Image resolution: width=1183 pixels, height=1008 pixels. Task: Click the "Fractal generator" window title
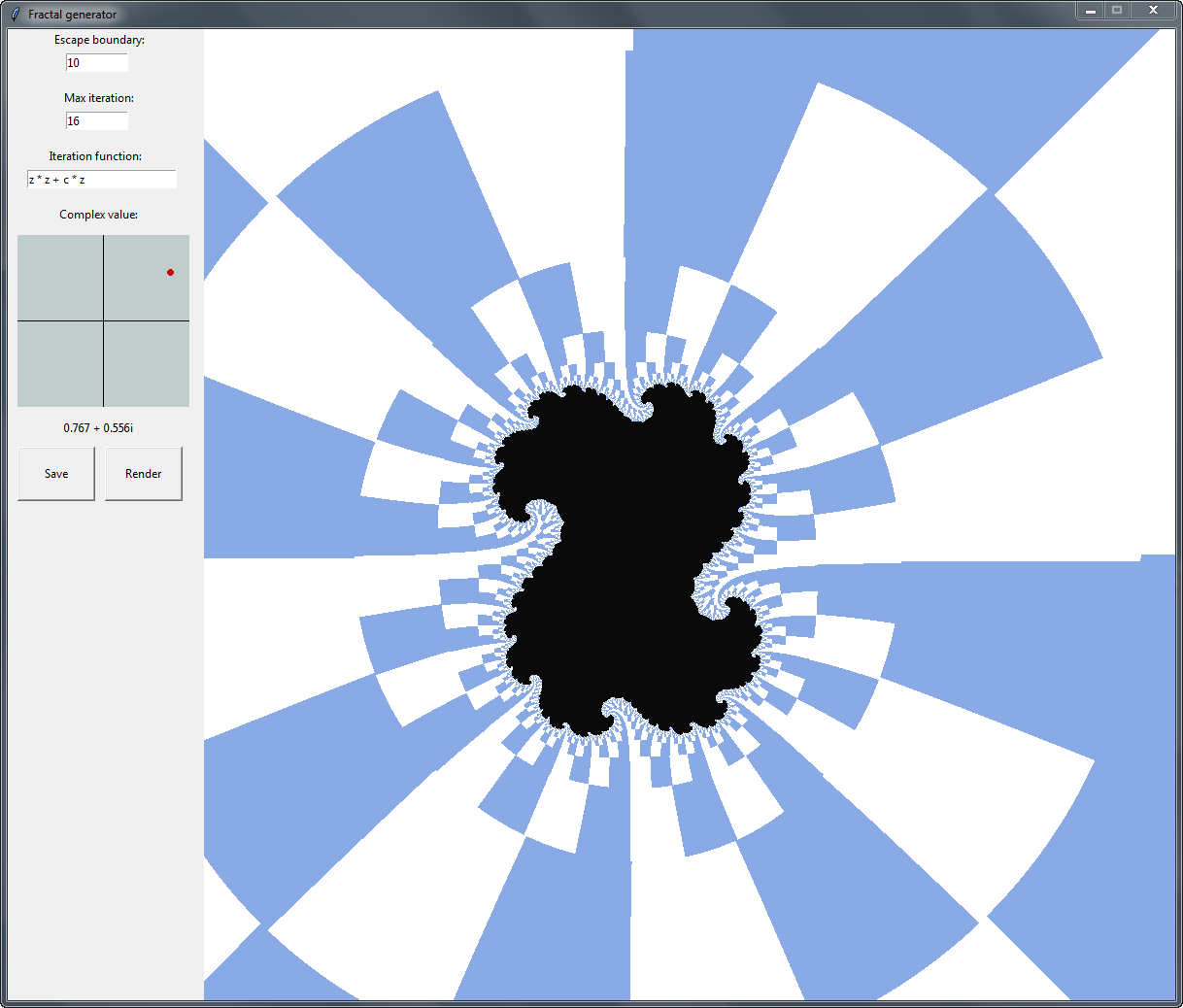(x=72, y=15)
